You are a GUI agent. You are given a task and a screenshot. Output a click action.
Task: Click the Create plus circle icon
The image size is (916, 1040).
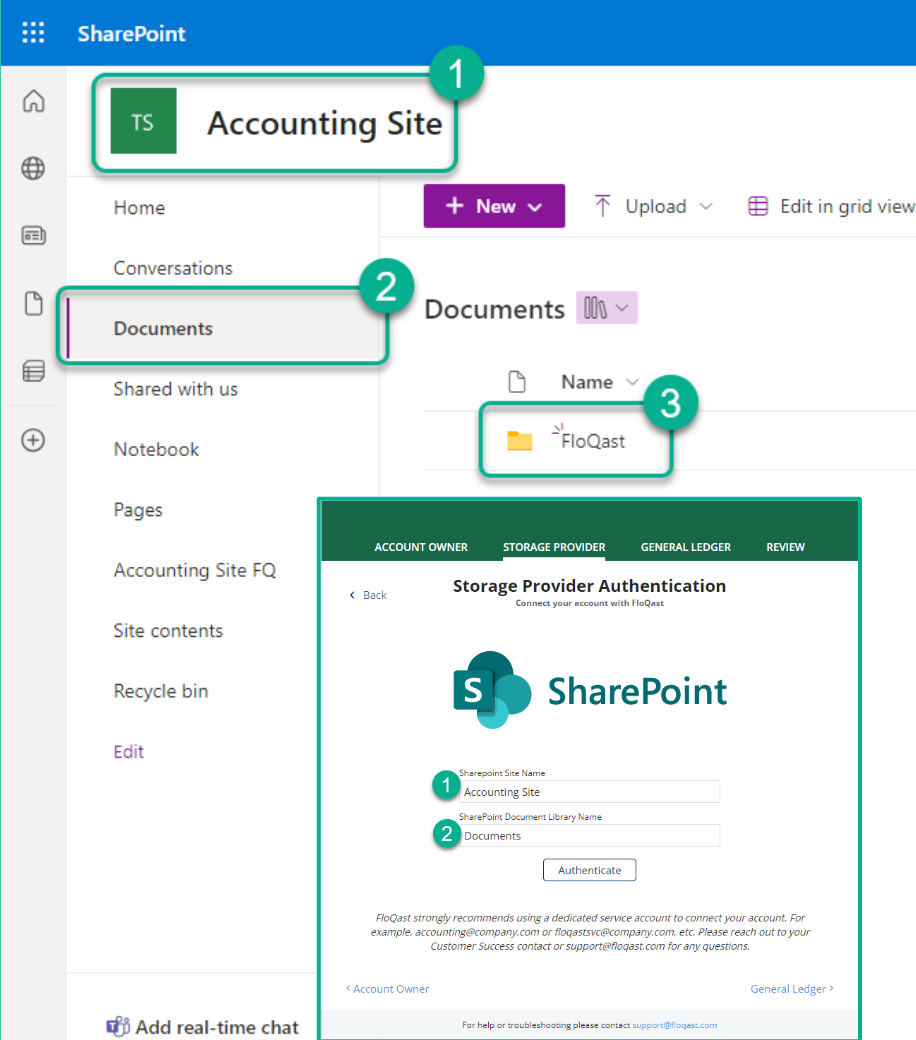point(33,440)
